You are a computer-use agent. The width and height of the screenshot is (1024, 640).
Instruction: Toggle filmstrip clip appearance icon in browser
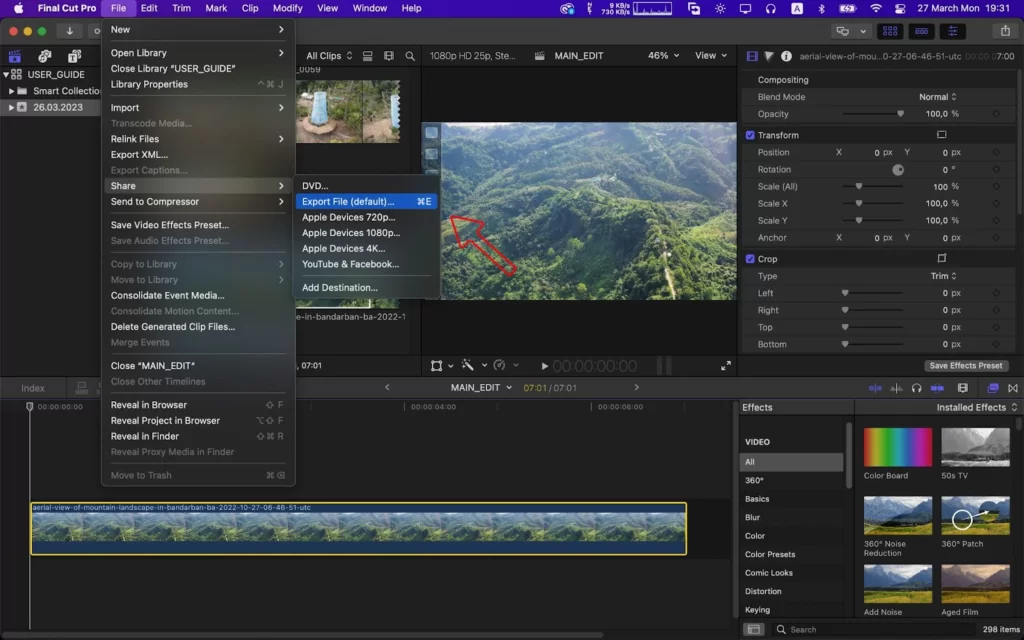point(389,56)
